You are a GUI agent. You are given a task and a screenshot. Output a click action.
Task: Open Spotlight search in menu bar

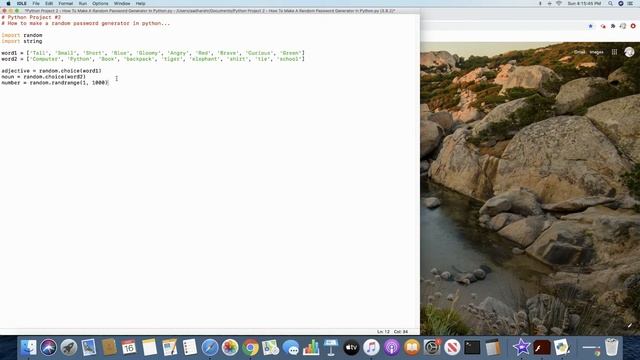click(x=610, y=3)
